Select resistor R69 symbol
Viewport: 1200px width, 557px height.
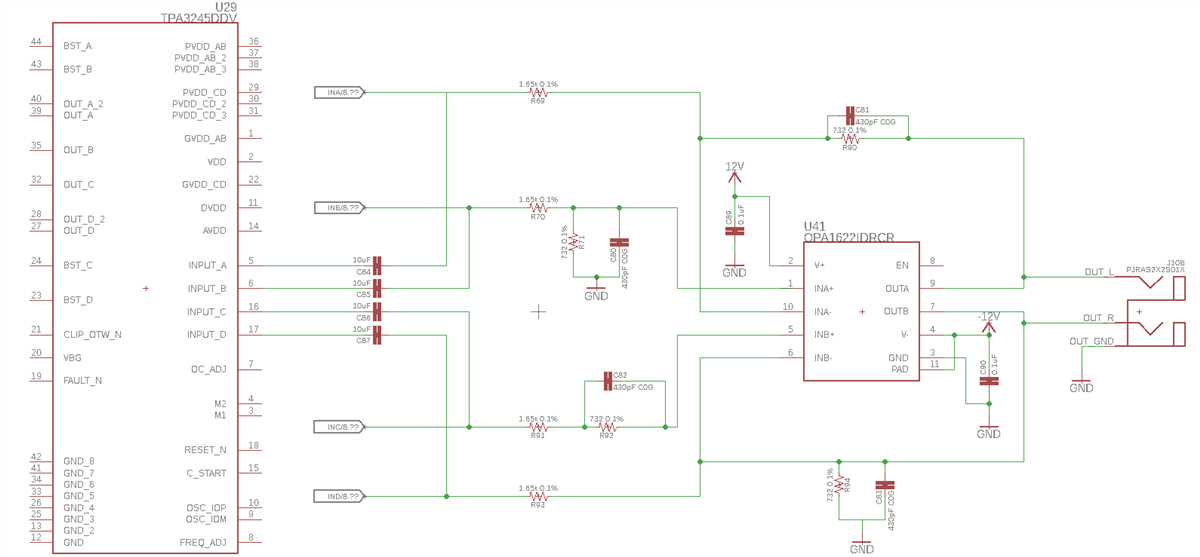point(538,93)
